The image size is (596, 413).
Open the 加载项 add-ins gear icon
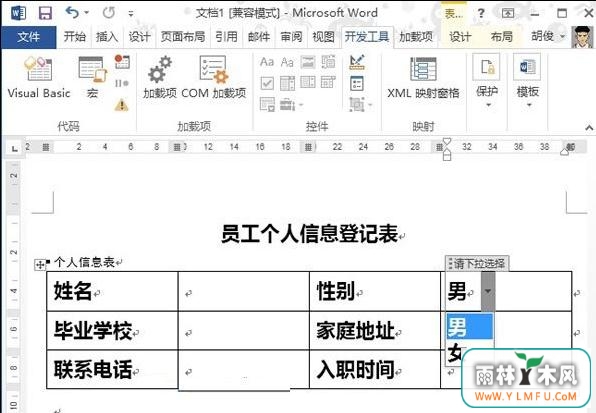[x=160, y=78]
